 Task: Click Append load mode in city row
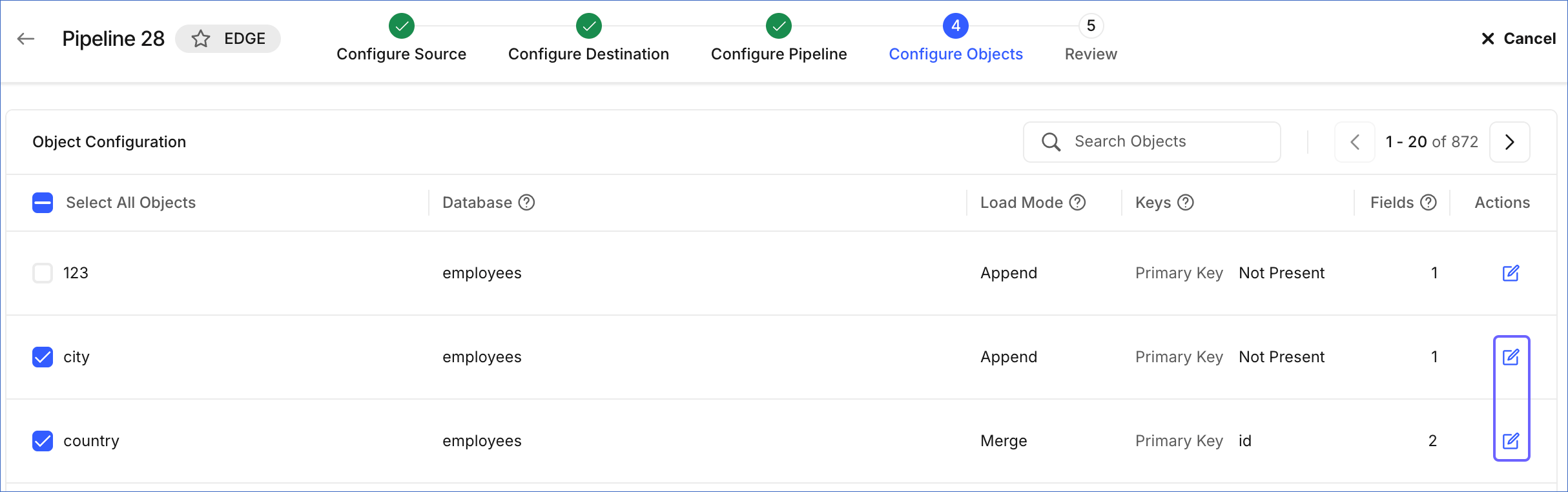pos(1009,357)
